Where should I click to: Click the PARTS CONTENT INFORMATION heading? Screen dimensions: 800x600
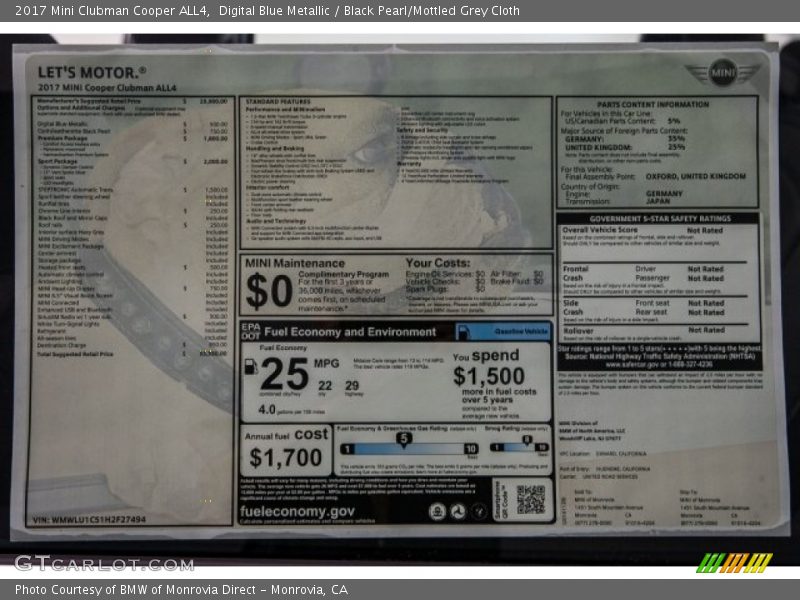(x=653, y=104)
